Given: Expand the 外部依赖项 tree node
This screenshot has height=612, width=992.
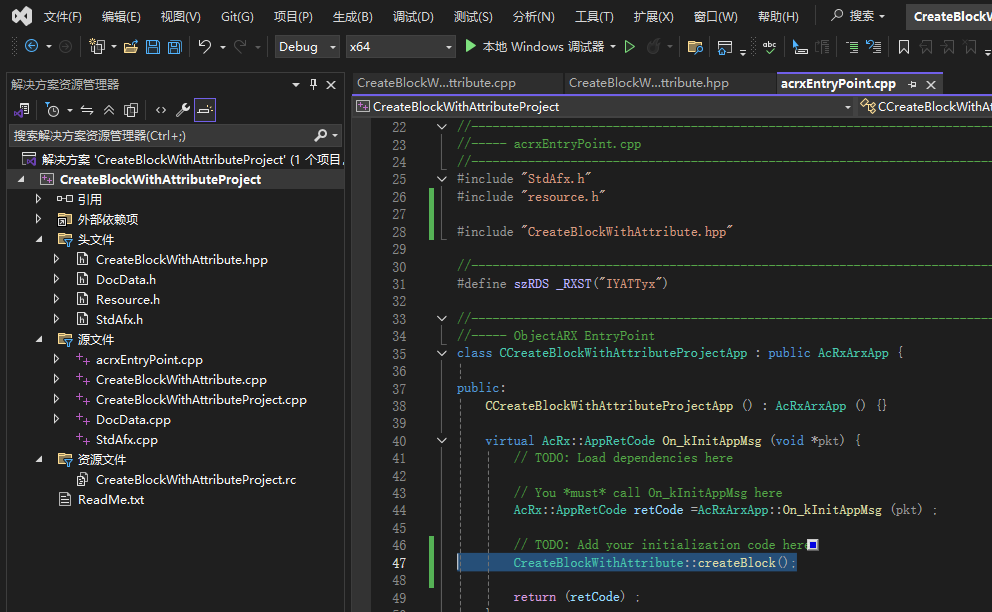Looking at the screenshot, I should [x=39, y=219].
